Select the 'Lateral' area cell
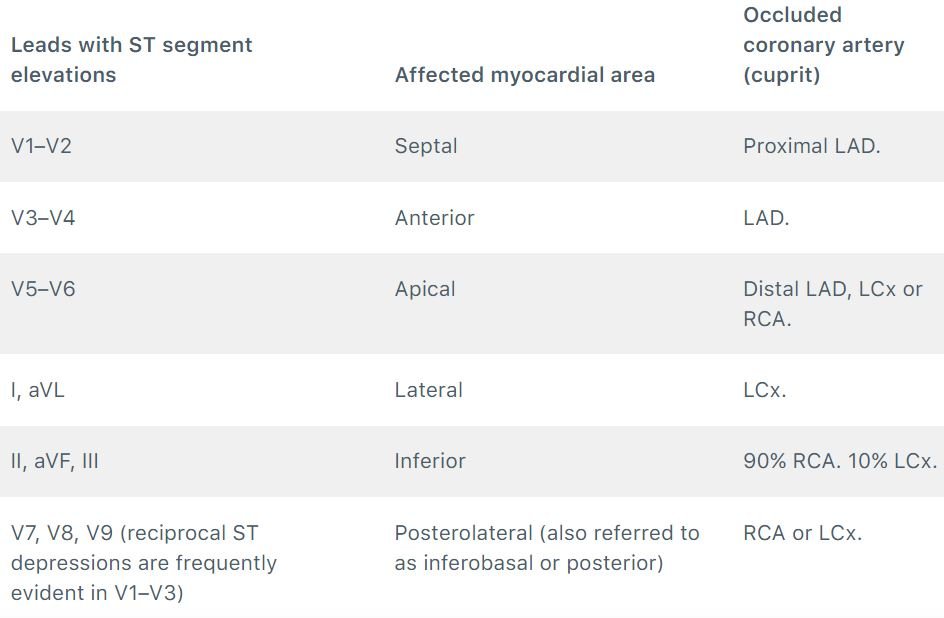 [428, 389]
